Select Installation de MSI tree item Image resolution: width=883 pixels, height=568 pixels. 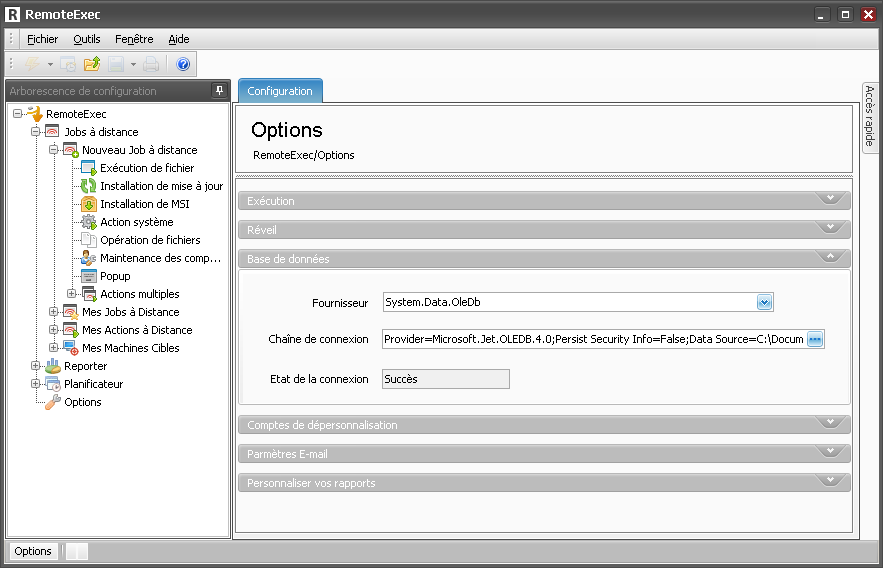click(145, 204)
